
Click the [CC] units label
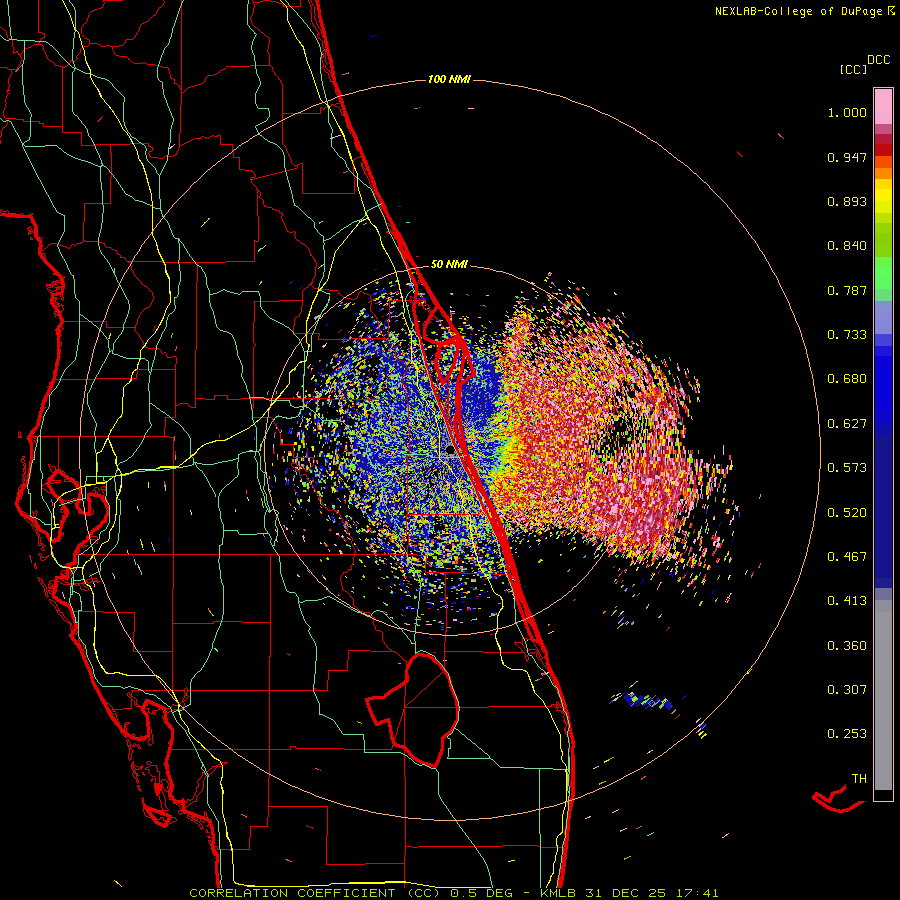pos(853,69)
